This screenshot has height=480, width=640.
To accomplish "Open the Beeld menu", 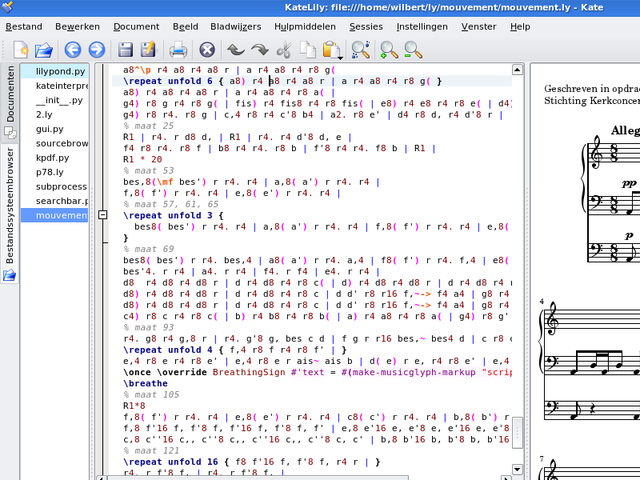I will (x=185, y=27).
